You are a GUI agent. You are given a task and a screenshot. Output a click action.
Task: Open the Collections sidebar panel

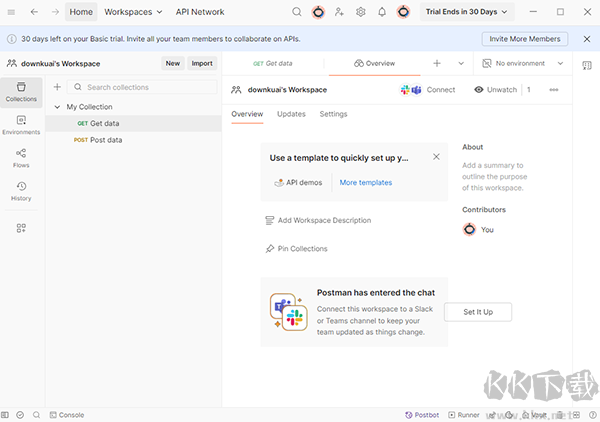click(21, 90)
